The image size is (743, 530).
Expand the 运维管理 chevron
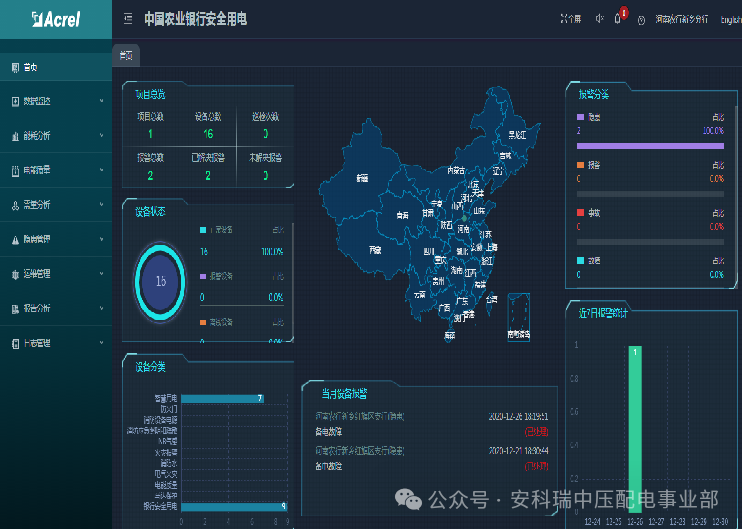click(101, 274)
